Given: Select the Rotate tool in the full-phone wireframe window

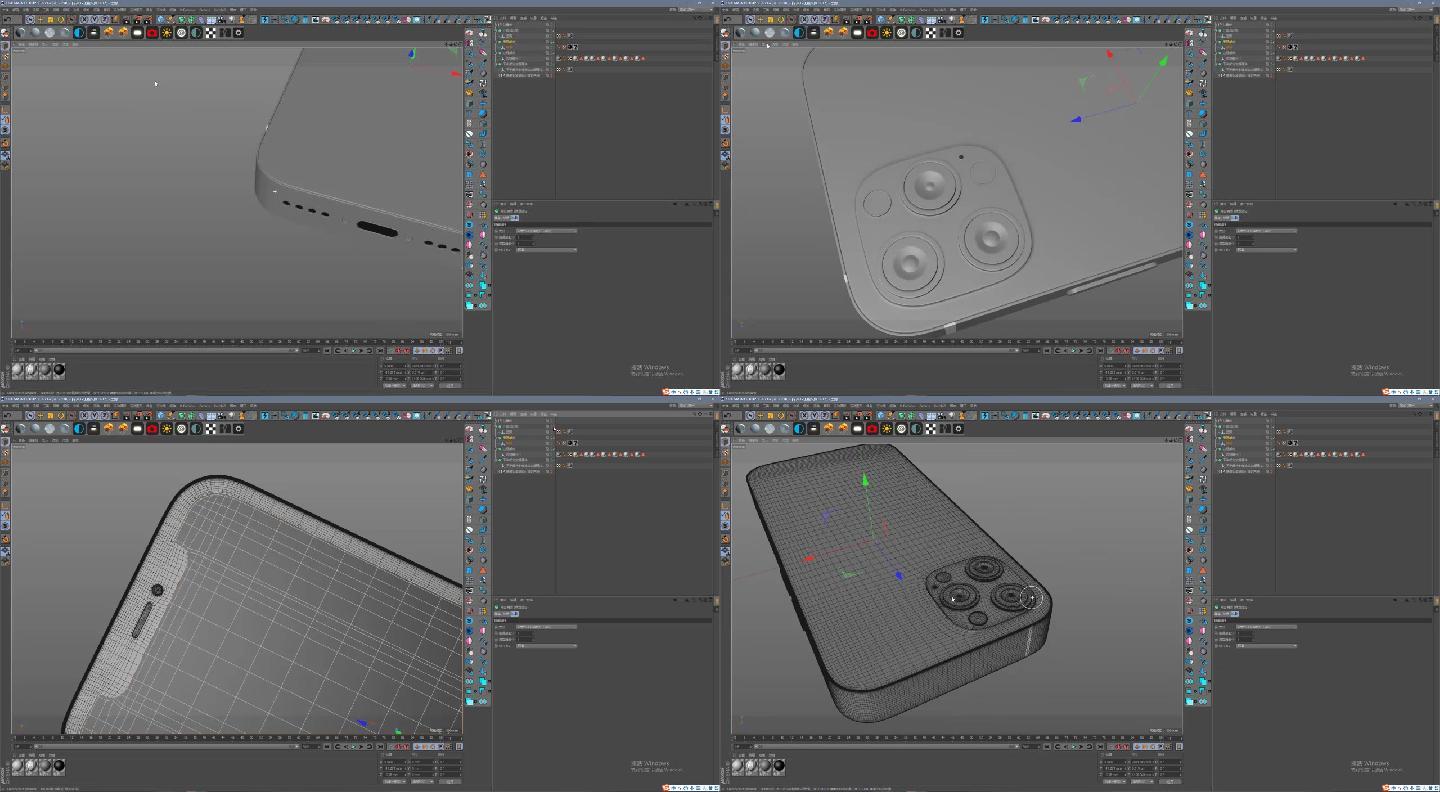Looking at the screenshot, I should tap(781, 416).
